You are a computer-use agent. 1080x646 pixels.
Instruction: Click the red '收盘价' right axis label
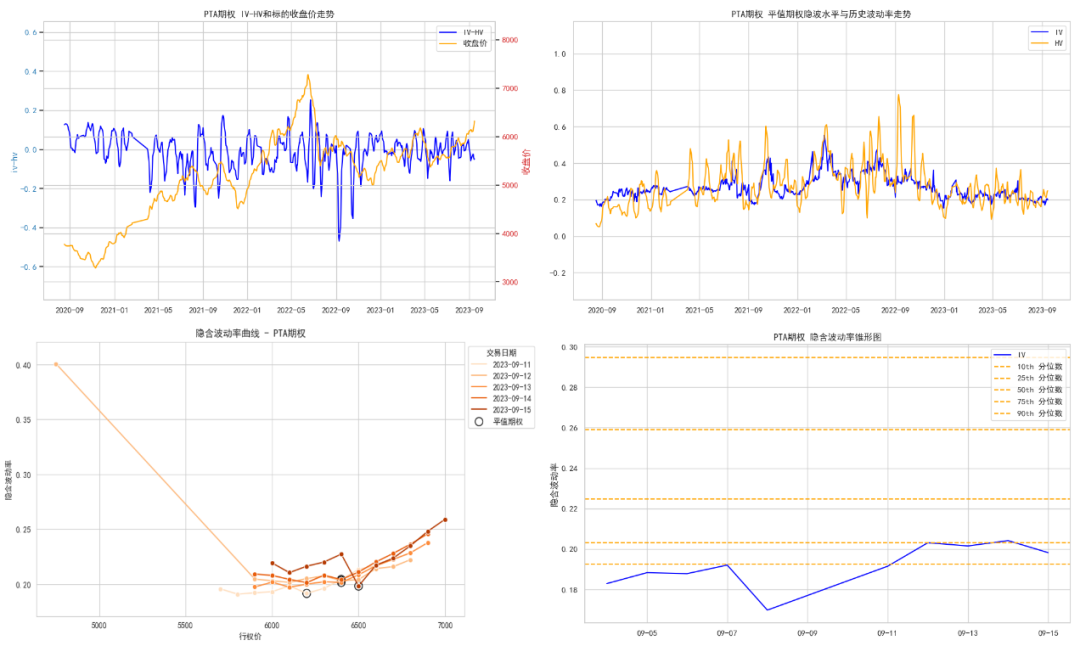(x=527, y=161)
